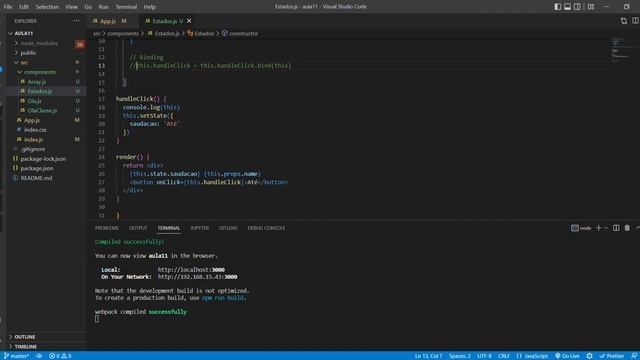Open App.js file in the explorer tree
640x360 pixels.
[x=32, y=120]
